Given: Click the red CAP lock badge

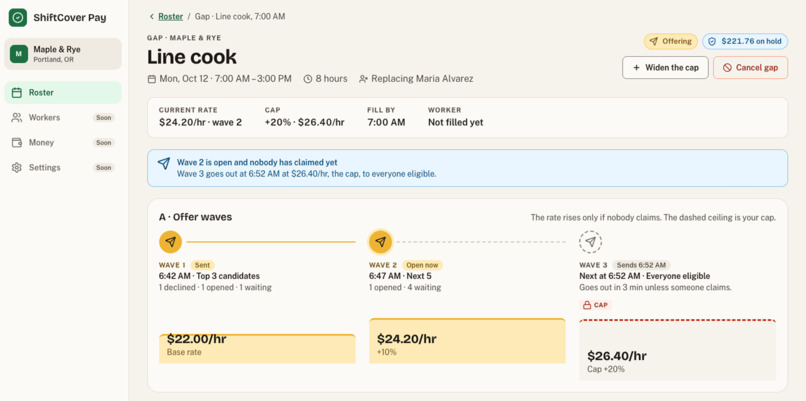Looking at the screenshot, I should pyautogui.click(x=595, y=305).
